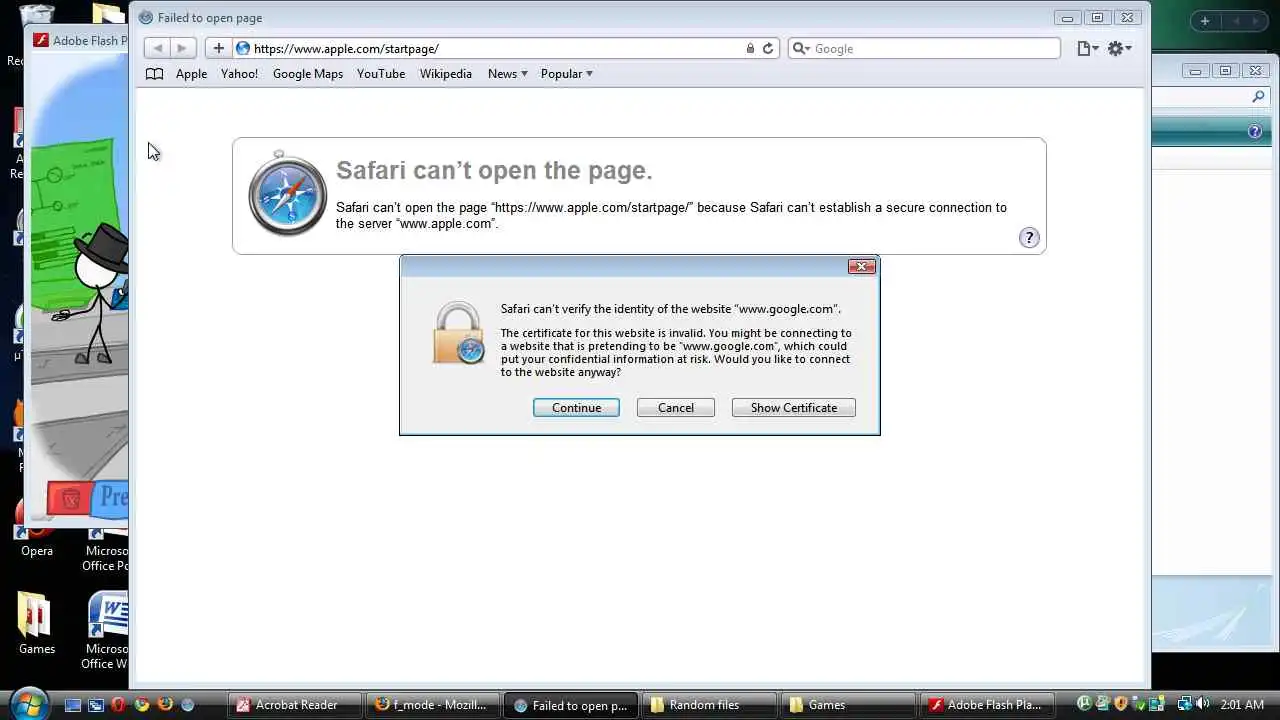
Task: Open the Yahoo! bookmark
Action: coord(239,74)
